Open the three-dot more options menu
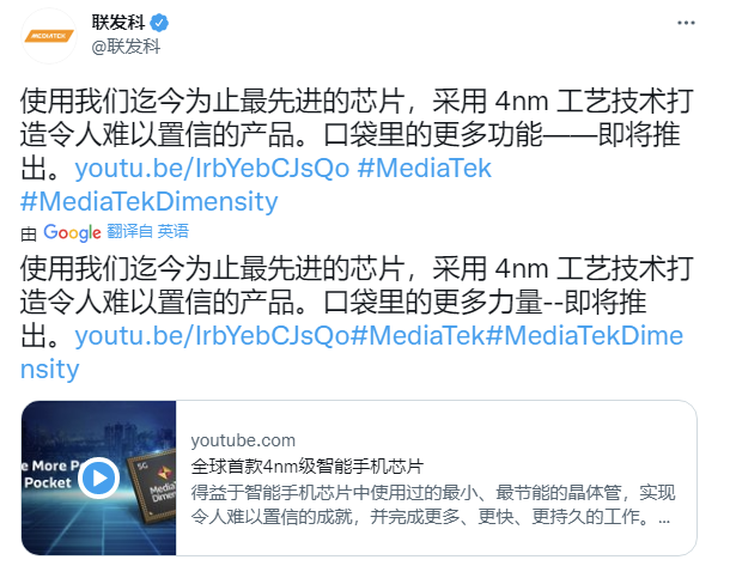 (x=686, y=23)
